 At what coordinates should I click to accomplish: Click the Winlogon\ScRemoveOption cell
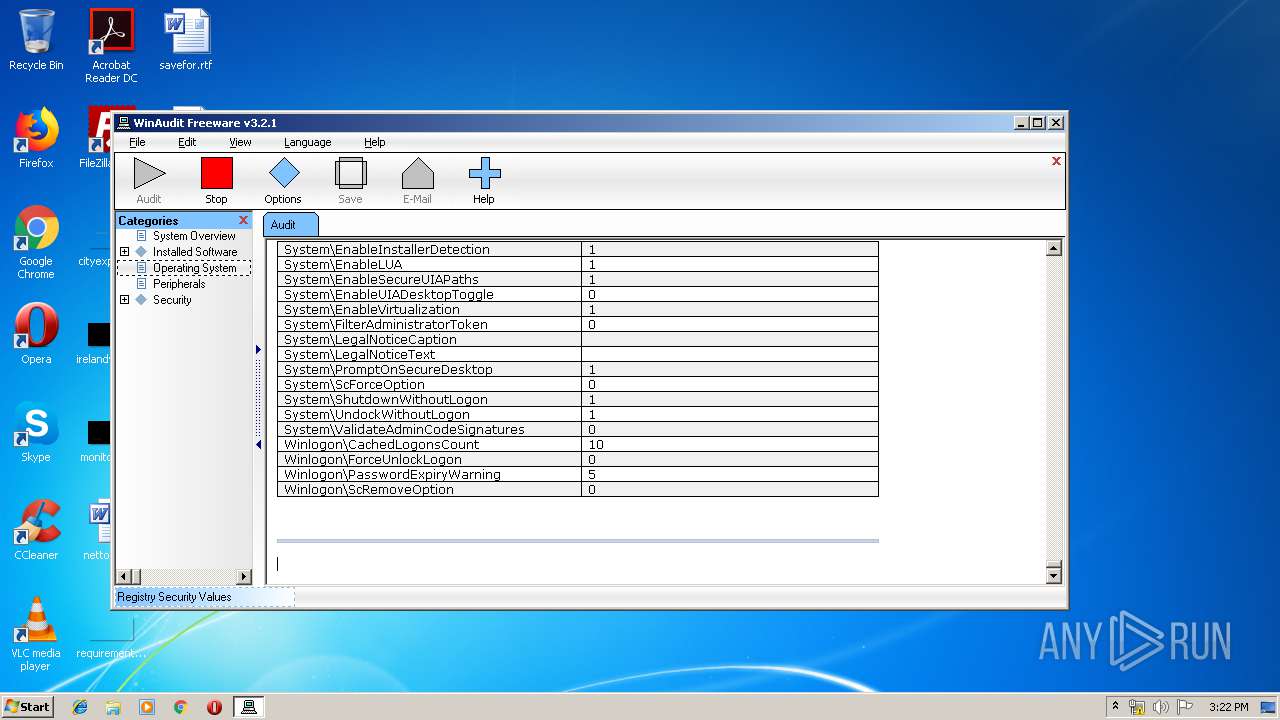click(430, 489)
